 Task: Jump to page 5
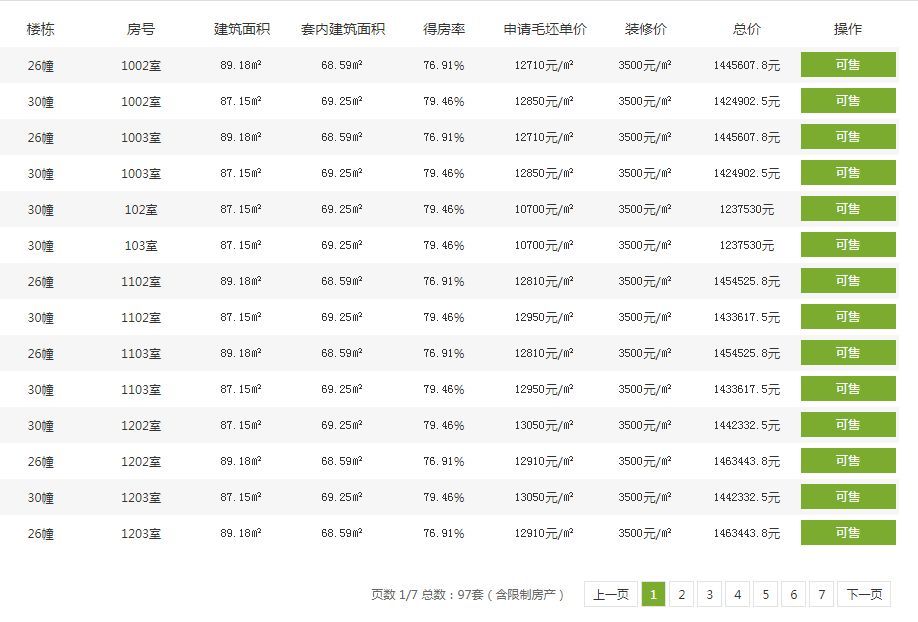pos(766,594)
